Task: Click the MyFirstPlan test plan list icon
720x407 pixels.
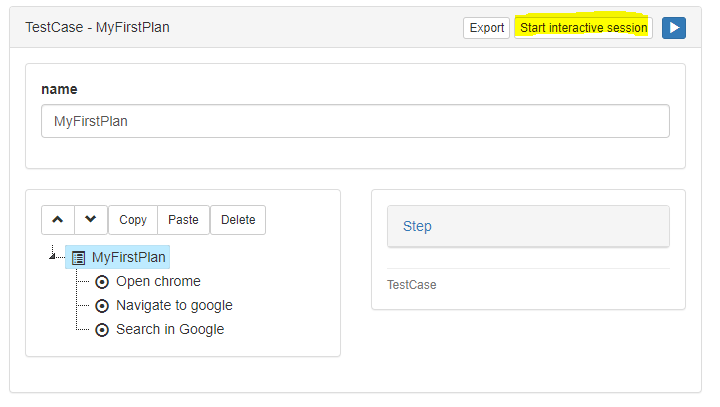Action: (79, 258)
